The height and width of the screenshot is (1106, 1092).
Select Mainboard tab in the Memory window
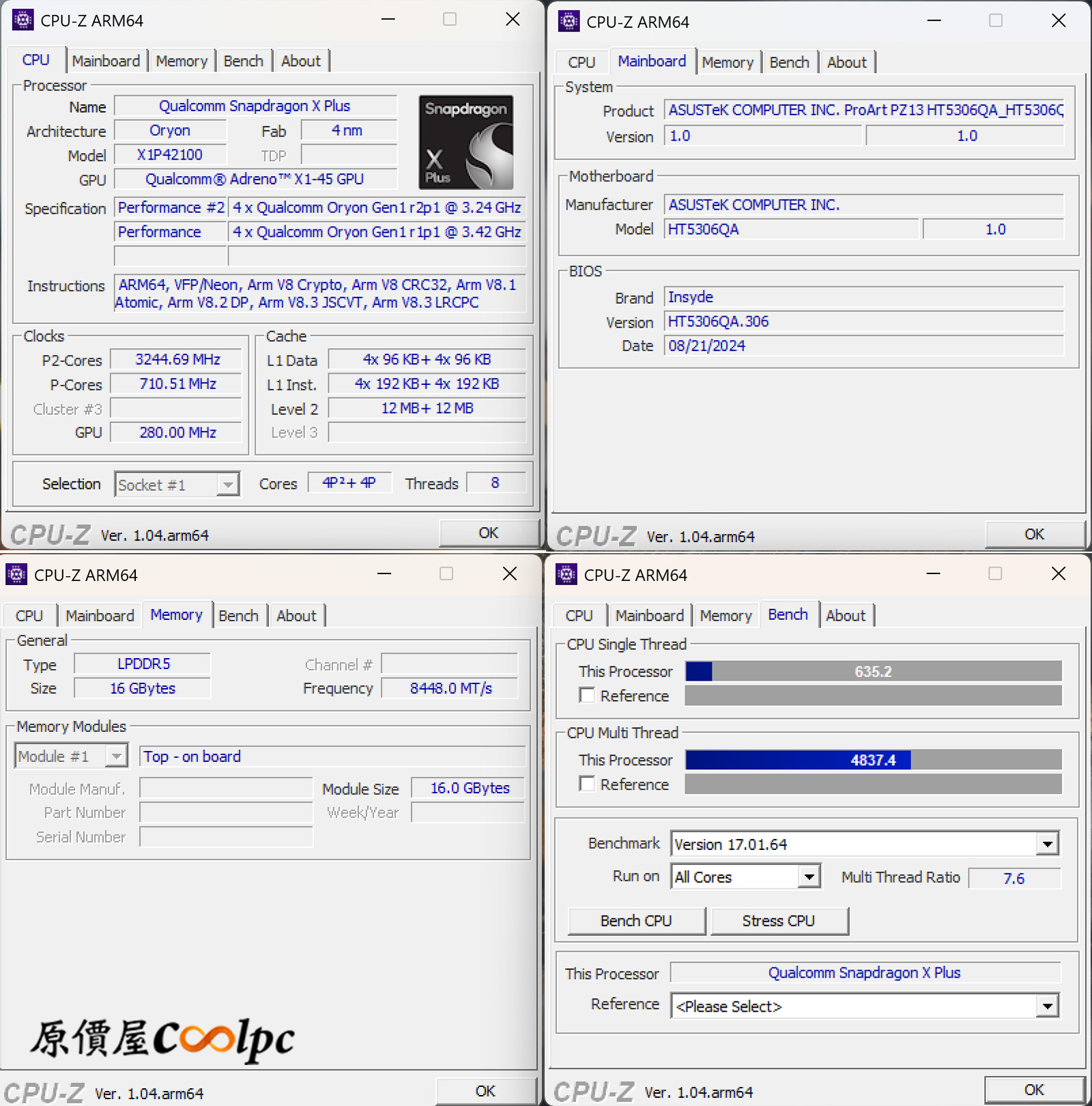[100, 615]
